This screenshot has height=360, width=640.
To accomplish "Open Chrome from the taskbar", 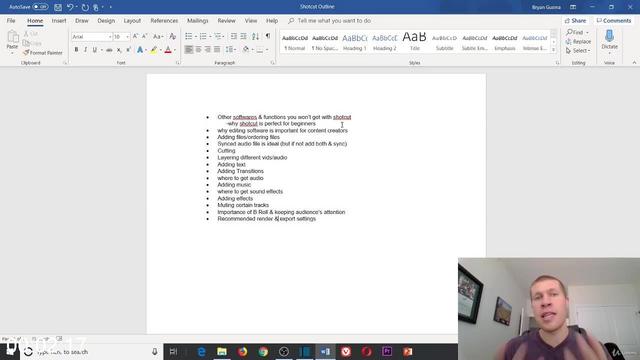I will [263, 351].
